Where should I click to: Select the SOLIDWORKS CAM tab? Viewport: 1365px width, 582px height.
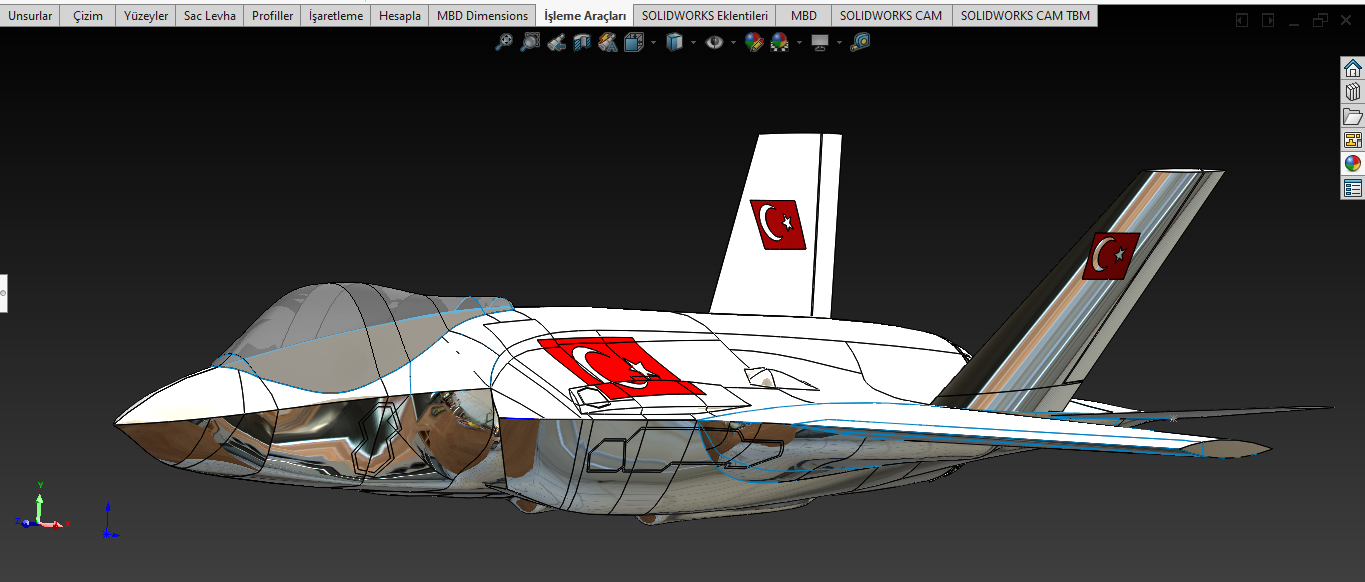coord(891,16)
